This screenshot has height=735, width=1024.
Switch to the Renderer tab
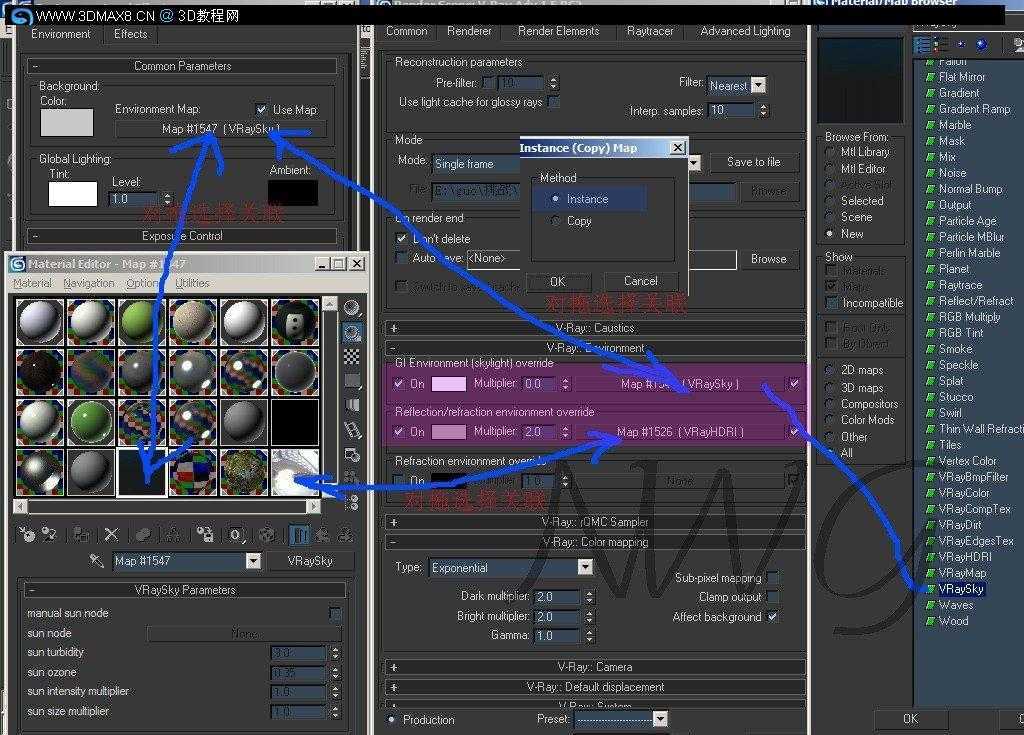pyautogui.click(x=469, y=31)
